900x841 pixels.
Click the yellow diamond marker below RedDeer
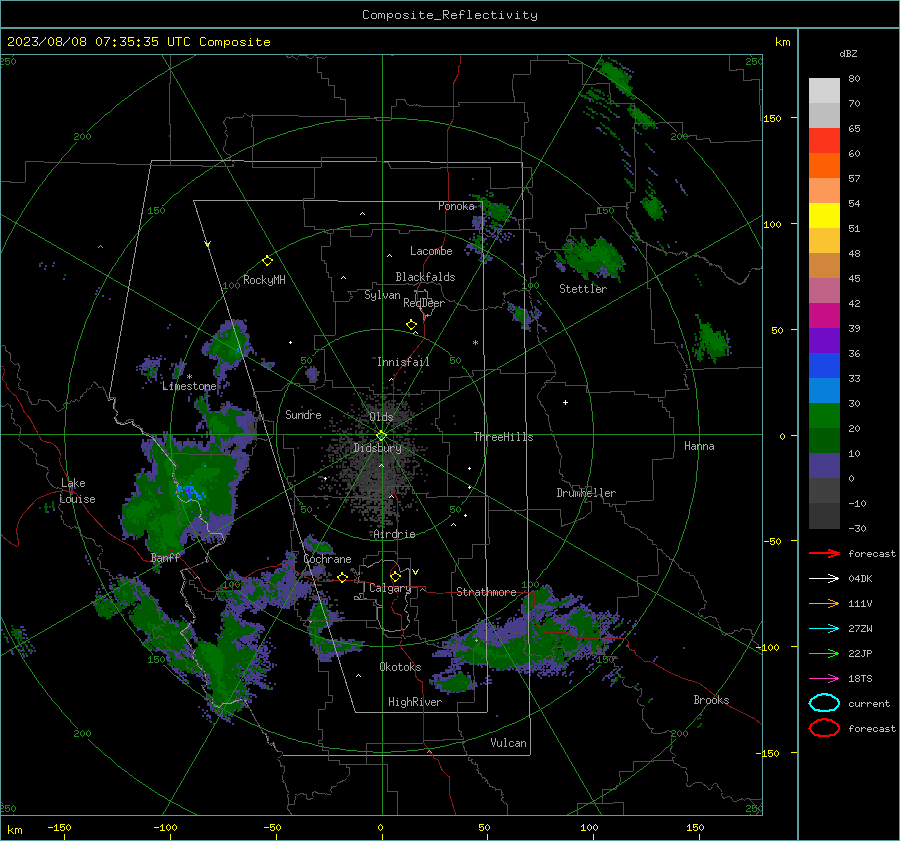(x=411, y=325)
